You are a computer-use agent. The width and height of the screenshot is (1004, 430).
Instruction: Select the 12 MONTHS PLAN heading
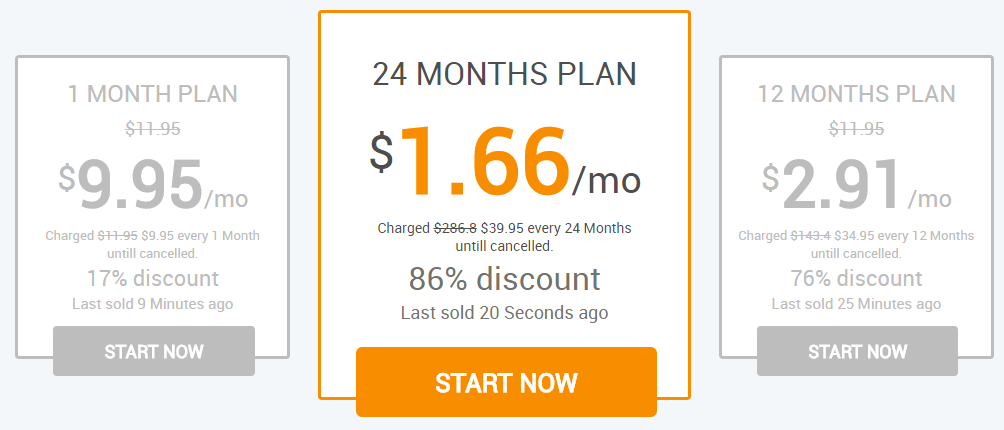(856, 94)
